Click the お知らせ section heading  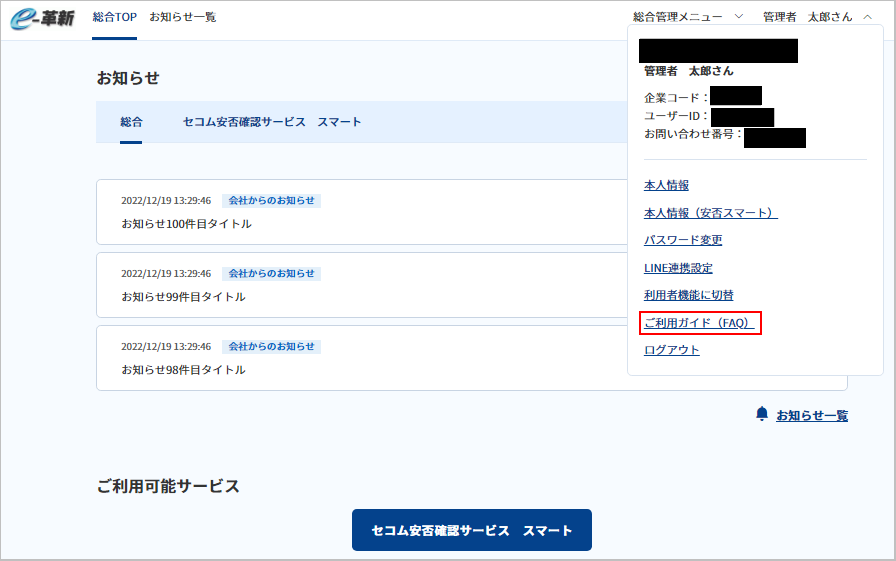coord(128,78)
